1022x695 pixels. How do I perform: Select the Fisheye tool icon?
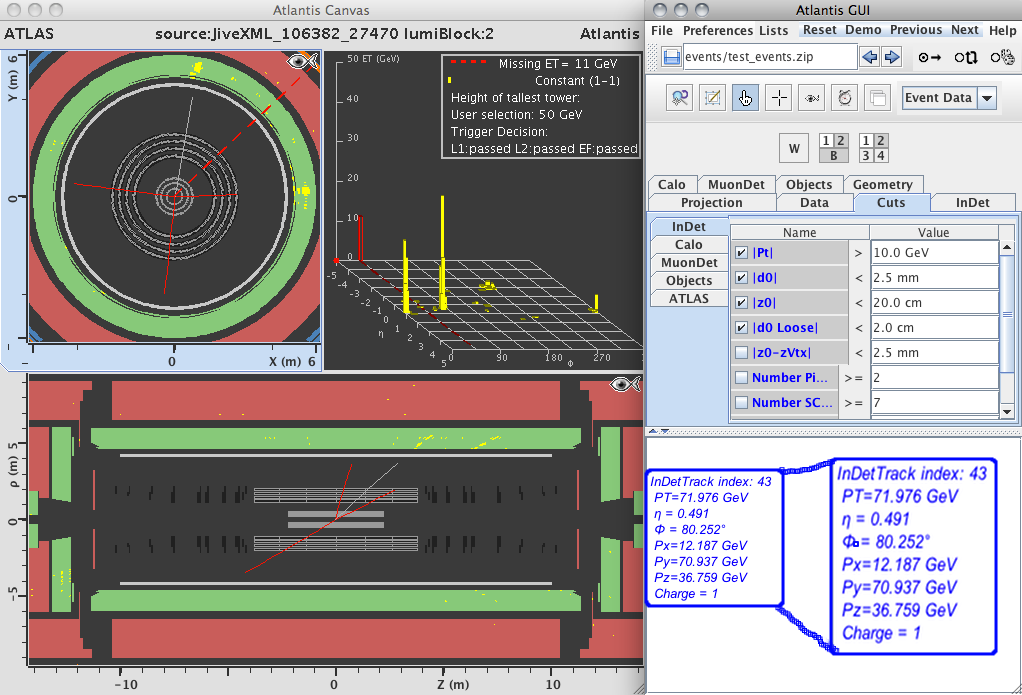[x=812, y=98]
